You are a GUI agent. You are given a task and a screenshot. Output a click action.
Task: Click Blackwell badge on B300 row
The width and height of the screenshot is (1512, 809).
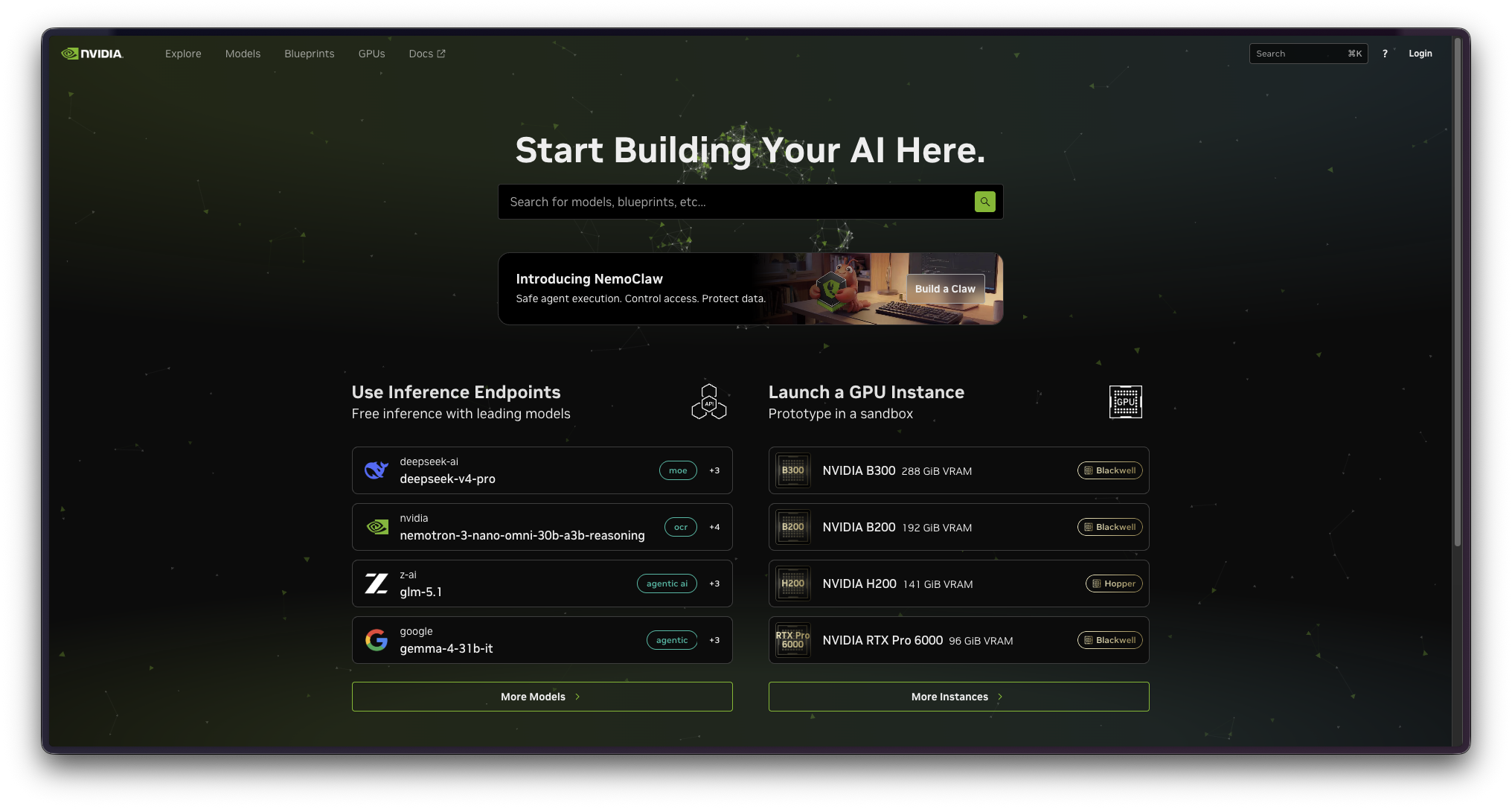tap(1109, 470)
